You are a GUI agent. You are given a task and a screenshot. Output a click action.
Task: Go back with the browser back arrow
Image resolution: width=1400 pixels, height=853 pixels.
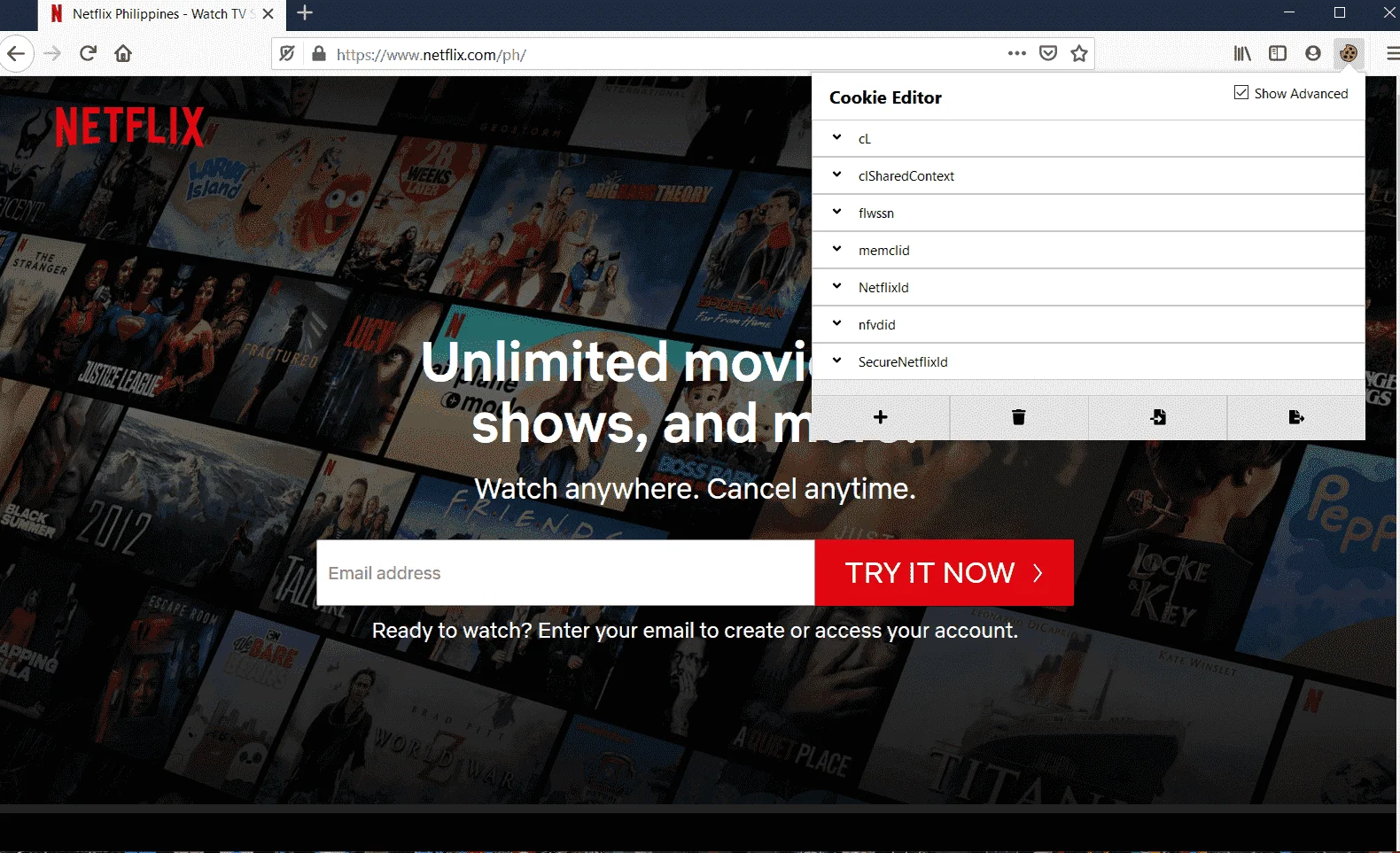coord(17,54)
